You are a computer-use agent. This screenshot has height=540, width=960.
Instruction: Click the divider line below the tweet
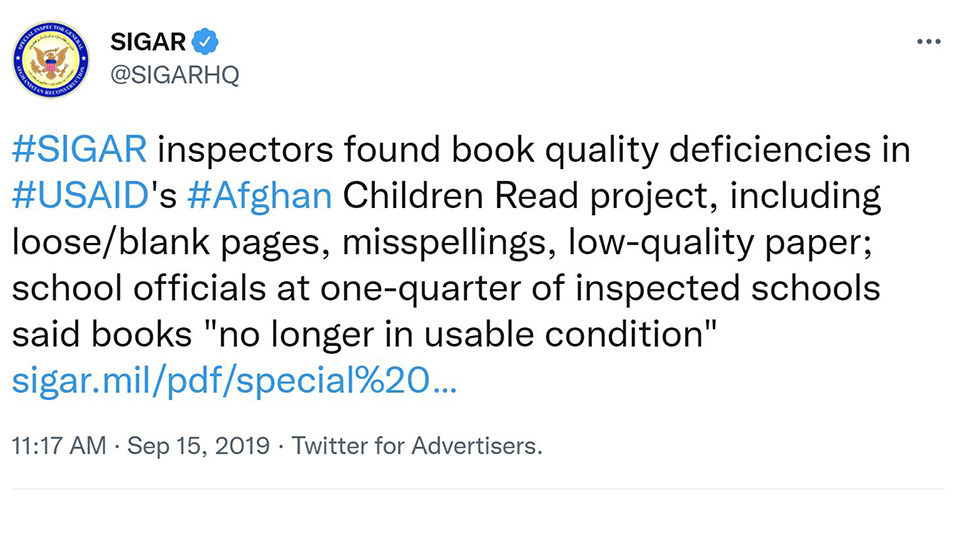(478, 489)
